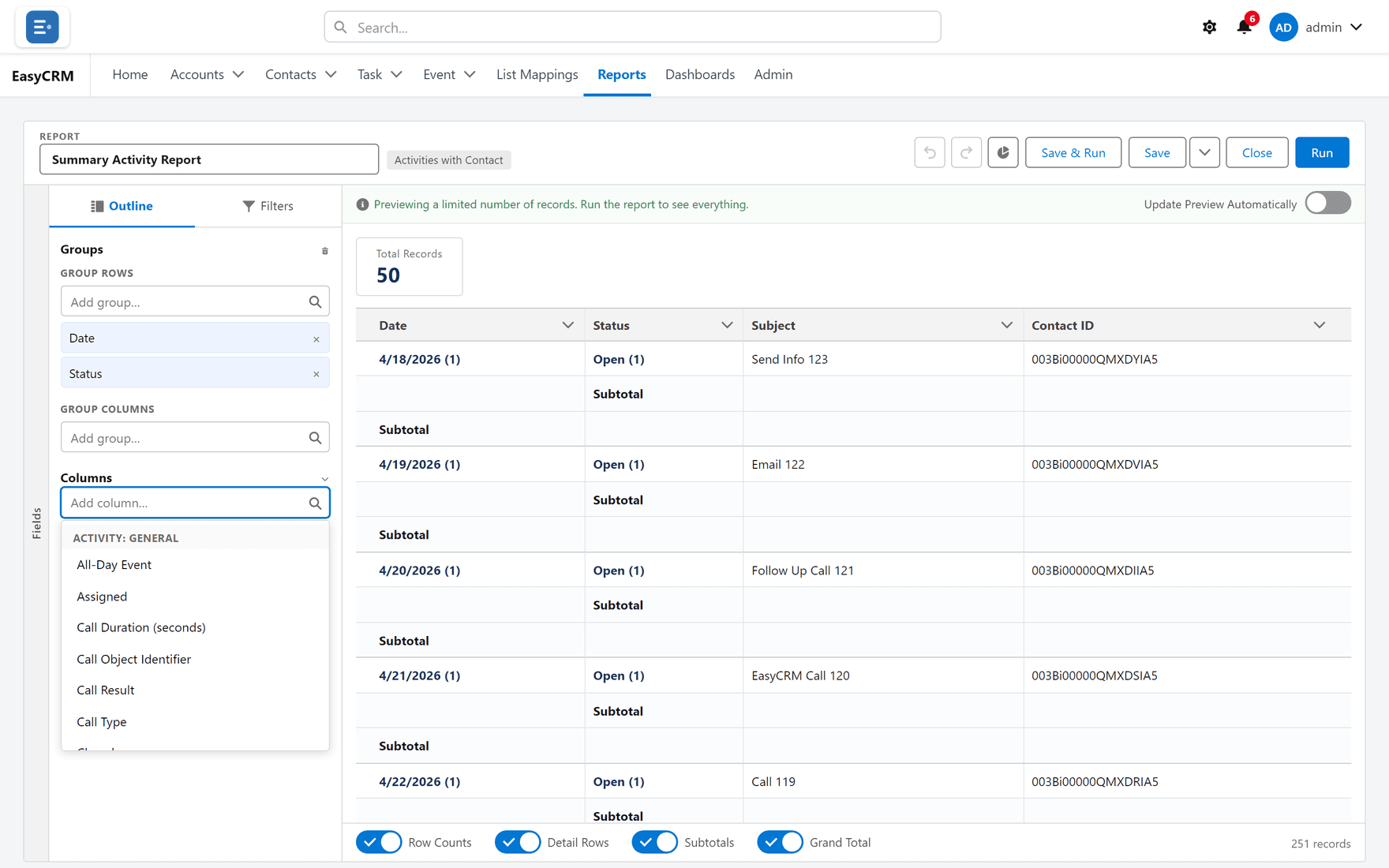Open the Task dropdown chevron
Viewport: 1389px width, 868px height.
[396, 74]
